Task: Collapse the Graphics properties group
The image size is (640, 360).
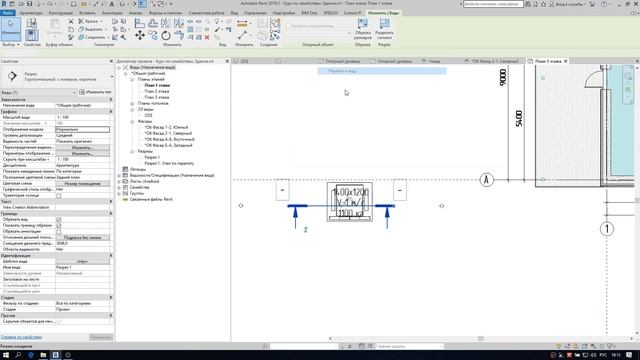Action: 111,111
